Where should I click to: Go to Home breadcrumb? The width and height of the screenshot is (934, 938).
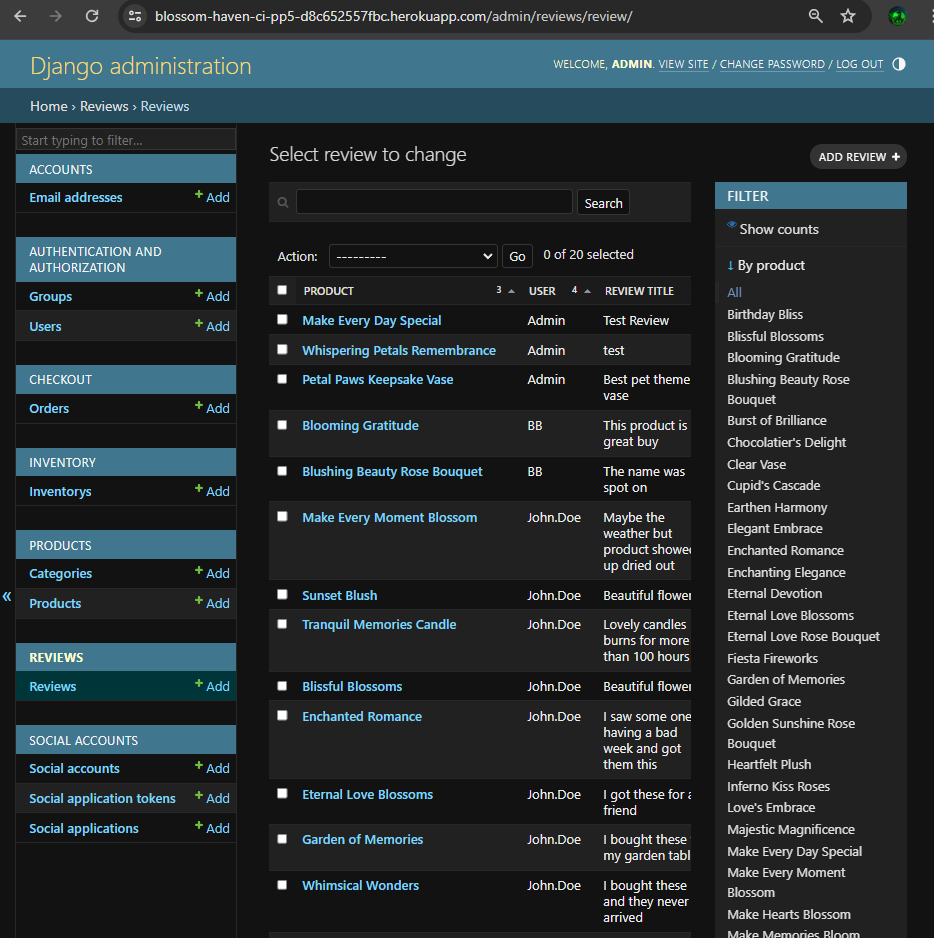(48, 106)
